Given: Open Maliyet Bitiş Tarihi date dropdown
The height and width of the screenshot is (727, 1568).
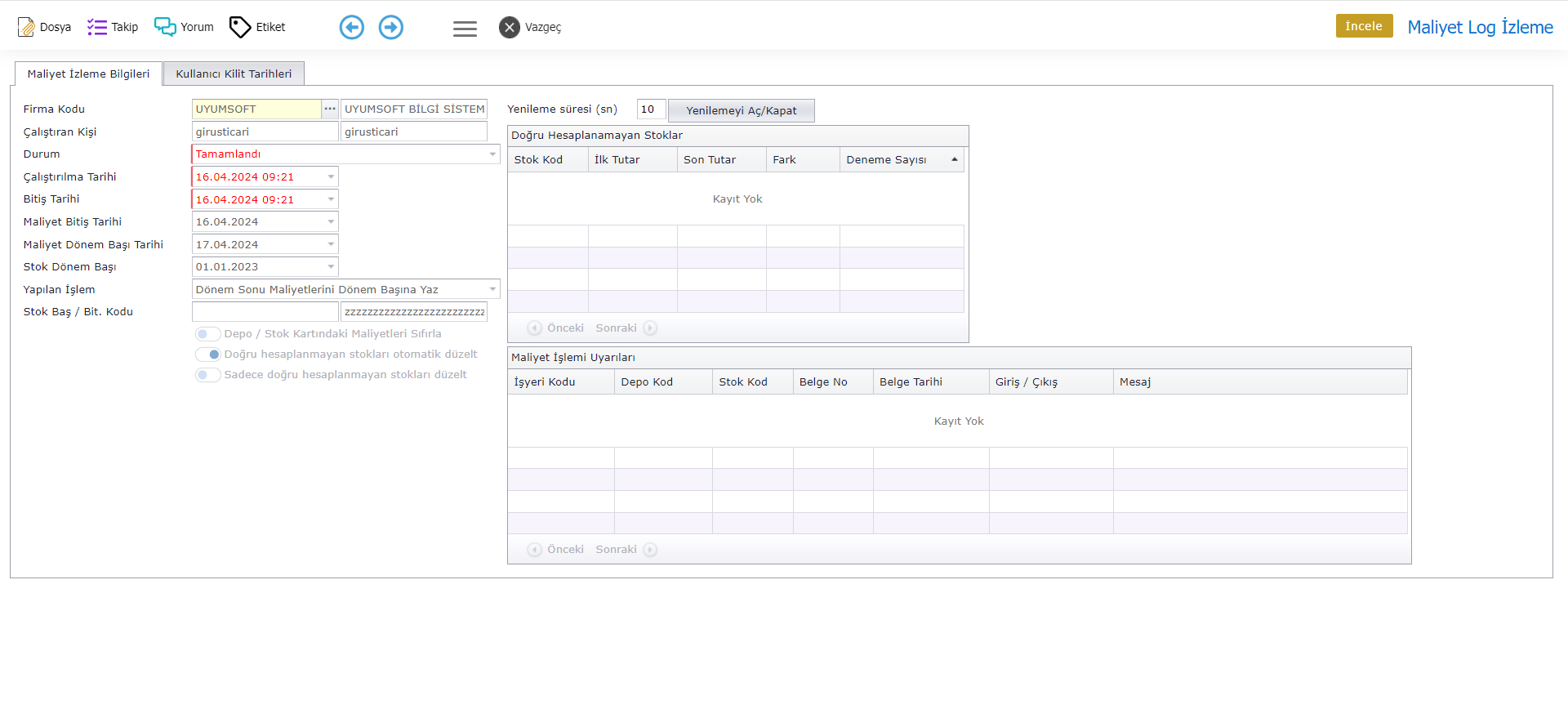Looking at the screenshot, I should pyautogui.click(x=331, y=221).
